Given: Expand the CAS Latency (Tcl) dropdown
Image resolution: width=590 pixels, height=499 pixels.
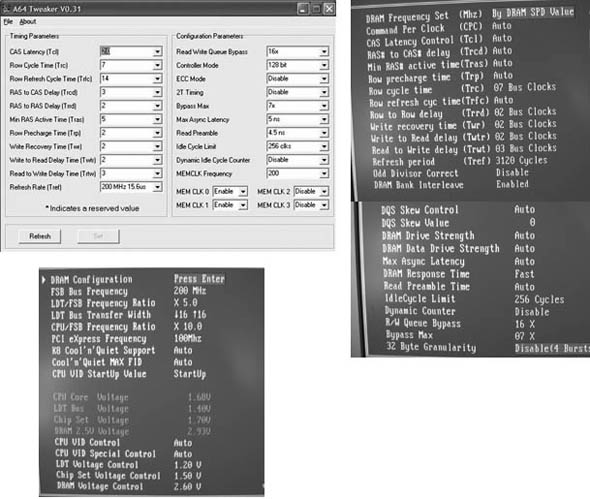Looking at the screenshot, I should tap(158, 52).
